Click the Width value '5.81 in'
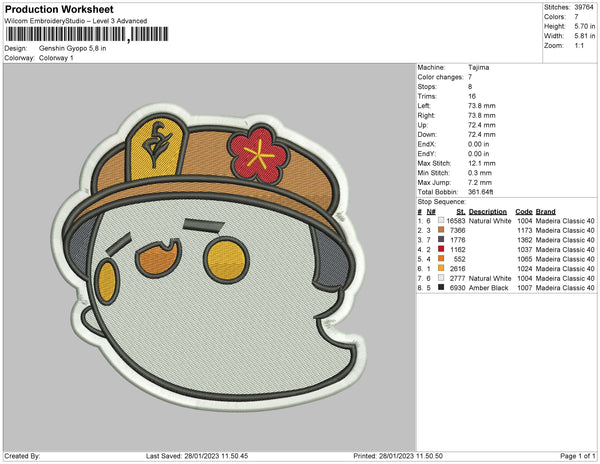Image resolution: width=600 pixels, height=464 pixels. pyautogui.click(x=584, y=36)
